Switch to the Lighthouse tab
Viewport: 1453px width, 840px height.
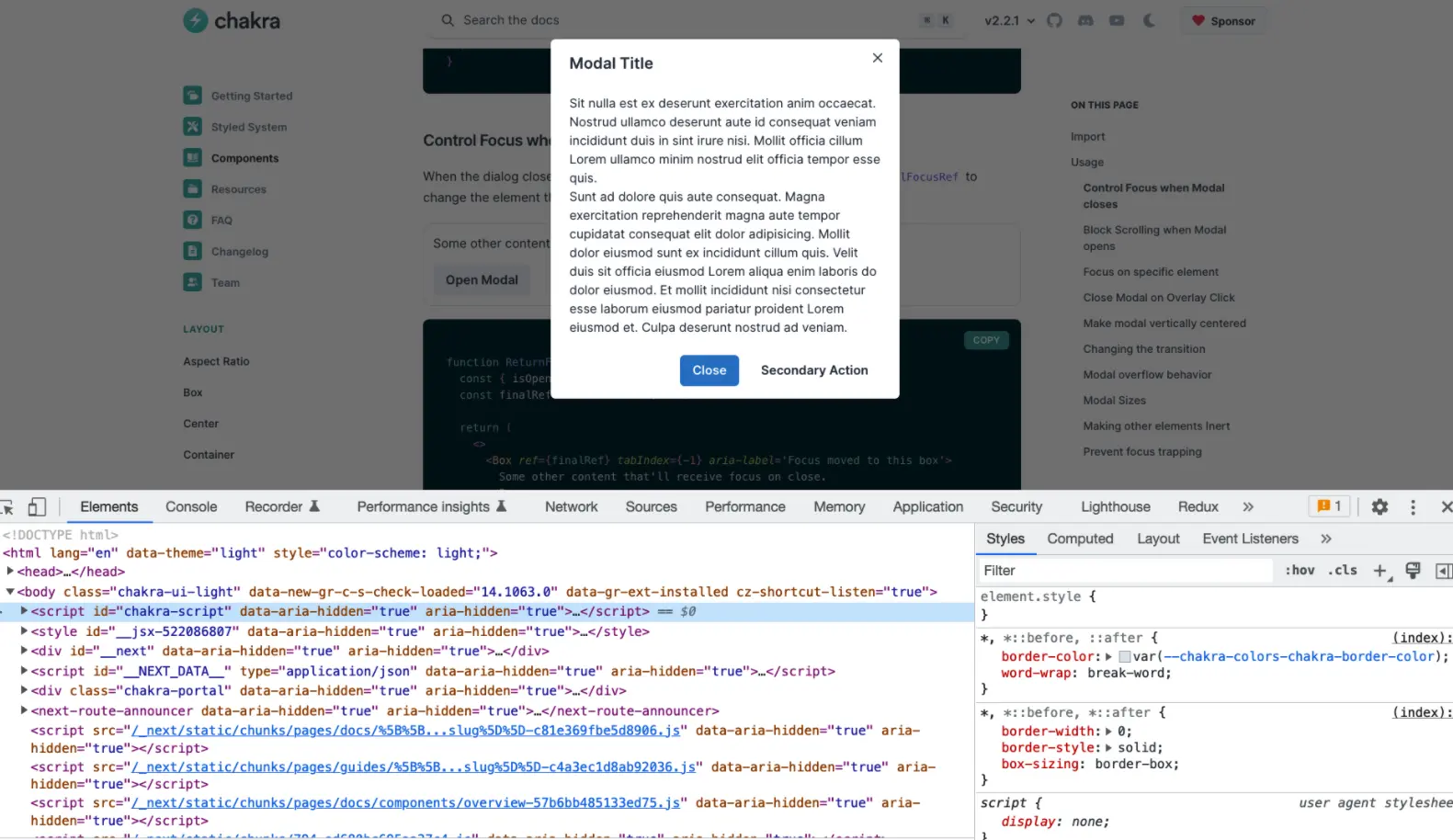click(1115, 506)
